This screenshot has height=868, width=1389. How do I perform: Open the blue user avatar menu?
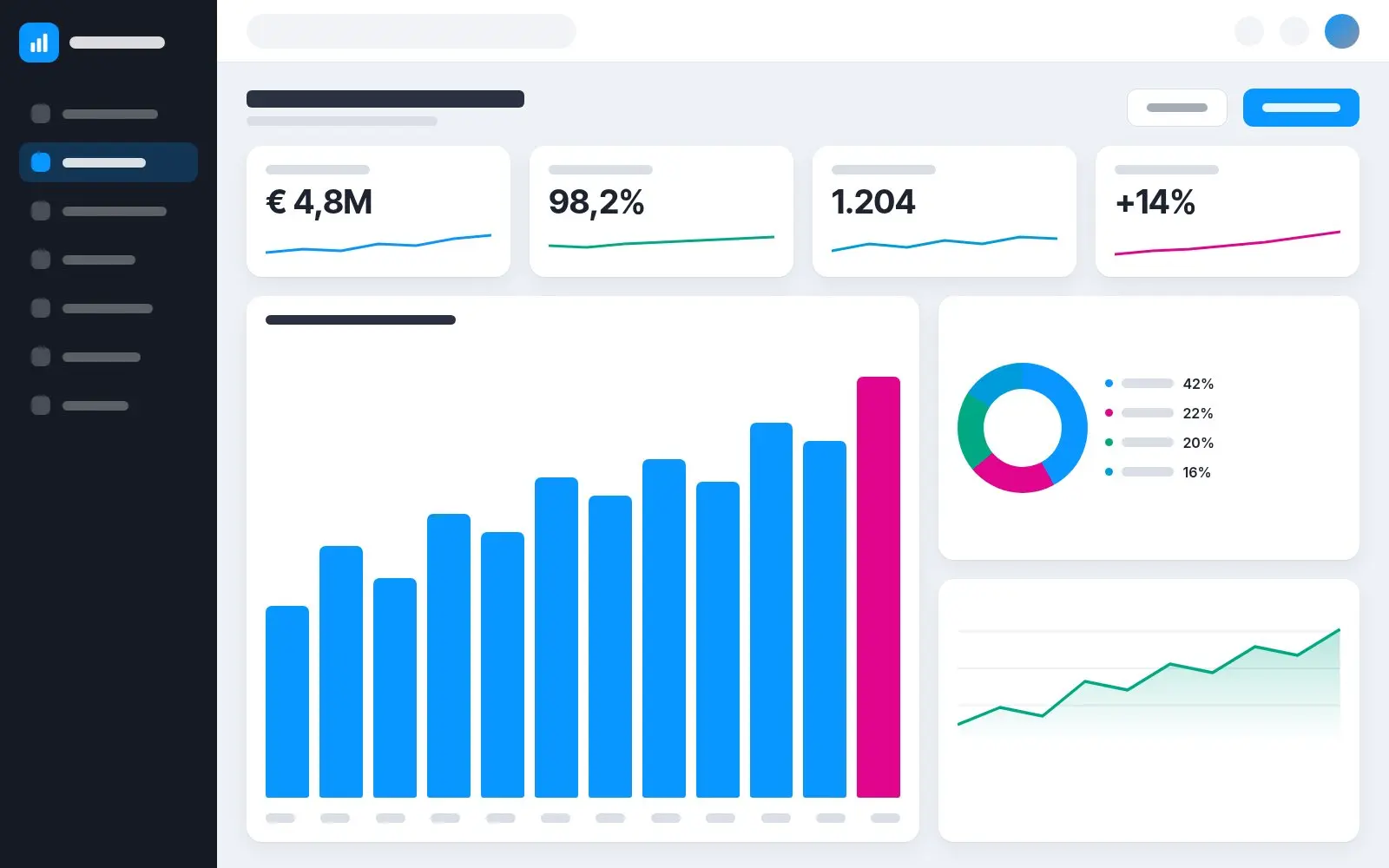(x=1341, y=31)
